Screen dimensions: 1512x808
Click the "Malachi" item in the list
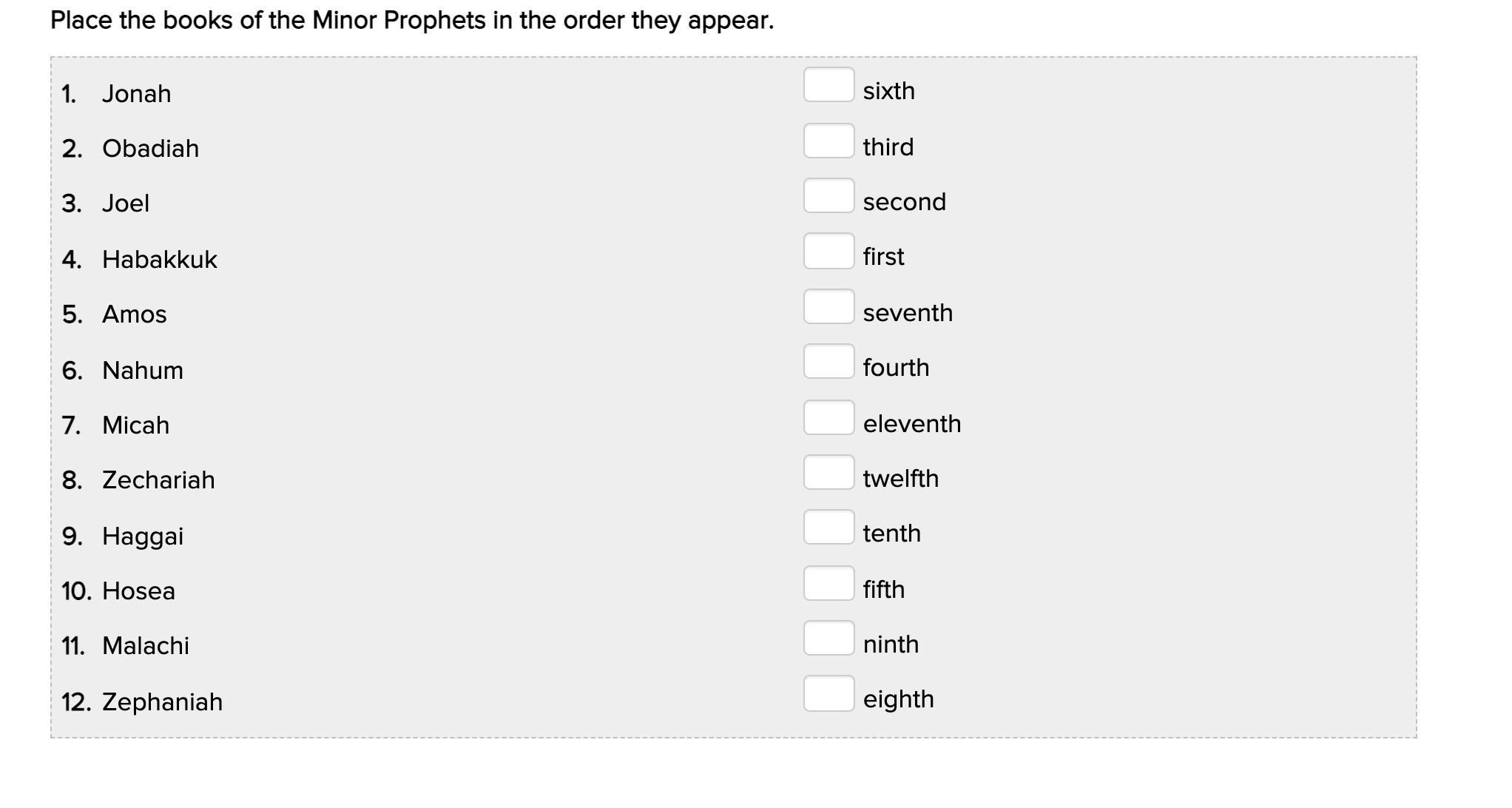point(146,646)
